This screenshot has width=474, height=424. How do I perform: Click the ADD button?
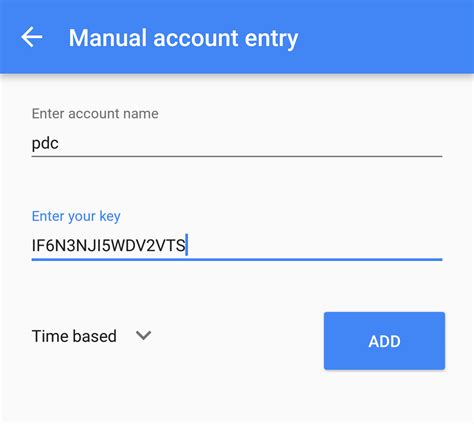(384, 341)
